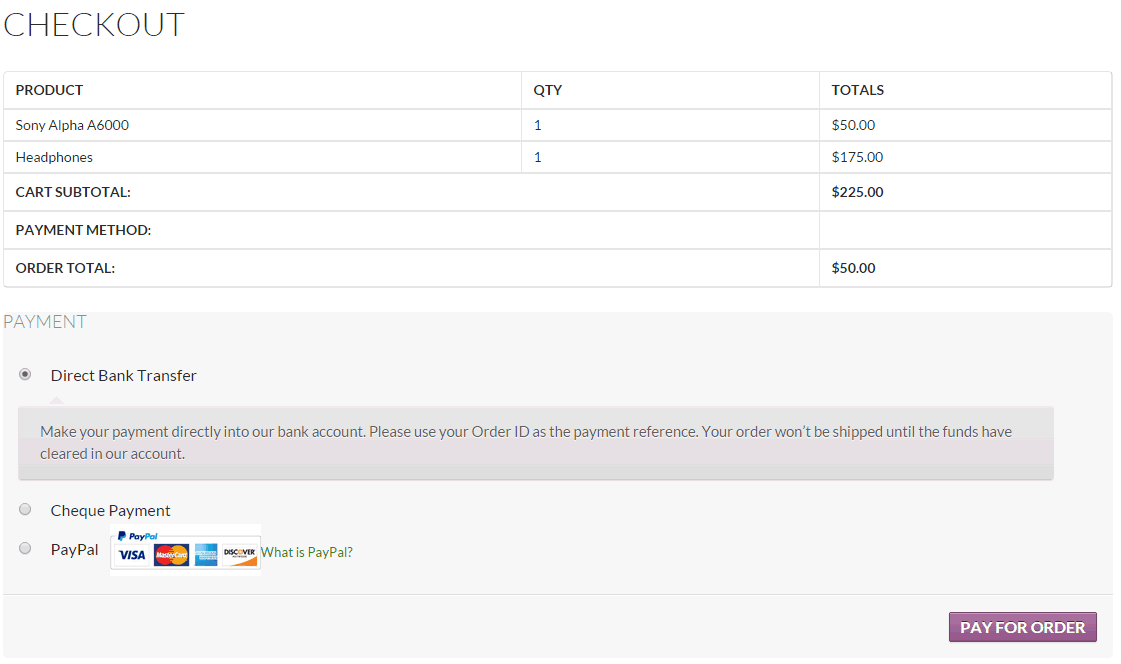The image size is (1121, 664).
Task: Choose the Cheque Payment radio button
Action: (x=25, y=509)
